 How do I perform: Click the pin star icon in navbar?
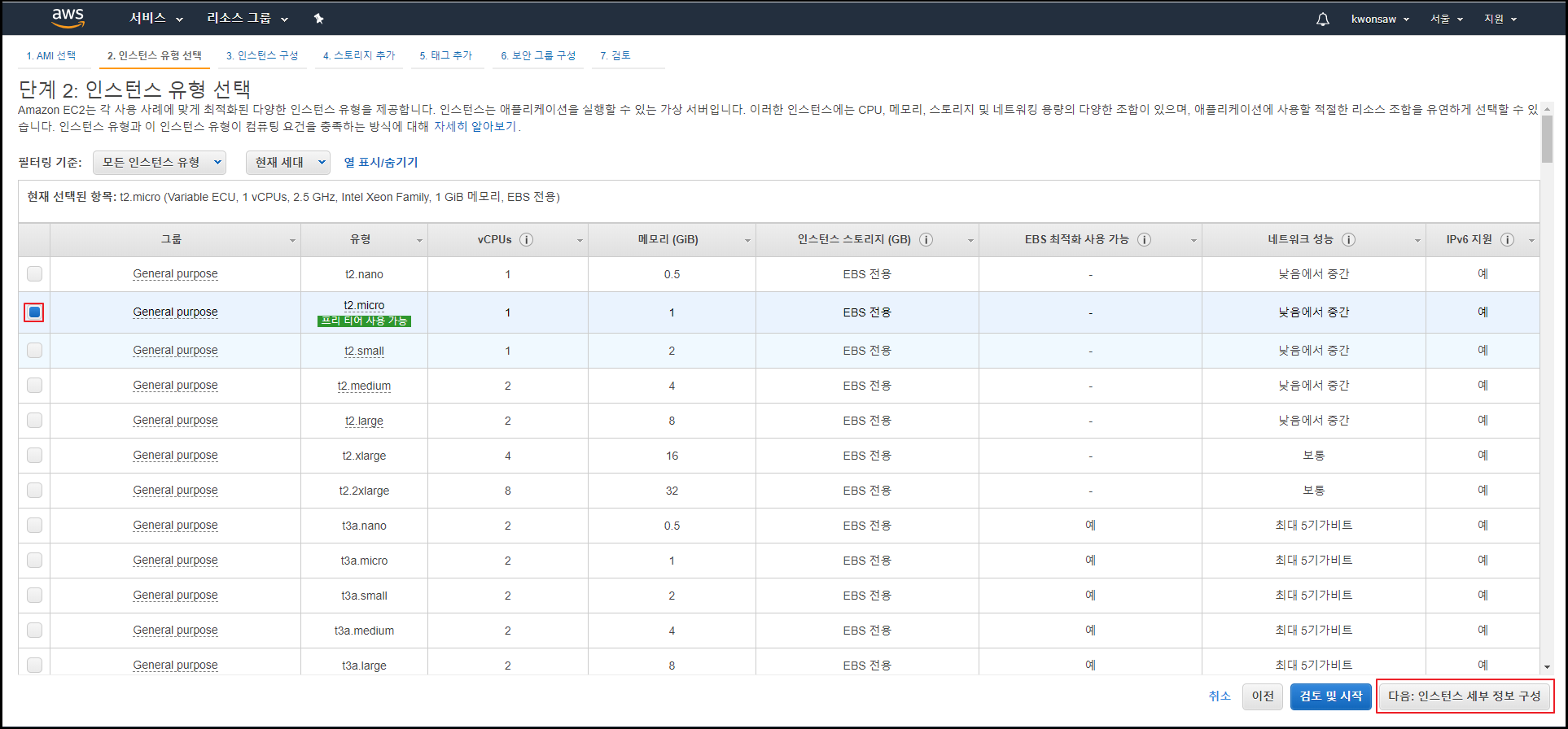click(x=318, y=18)
